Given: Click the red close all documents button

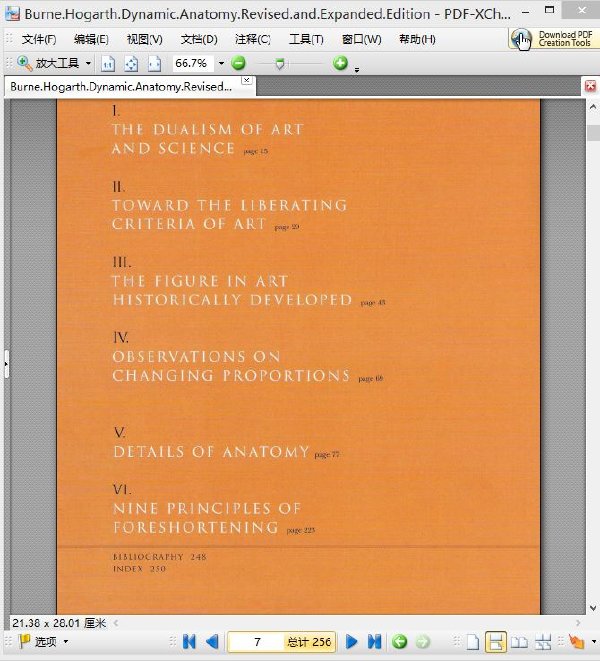Looking at the screenshot, I should coord(590,86).
